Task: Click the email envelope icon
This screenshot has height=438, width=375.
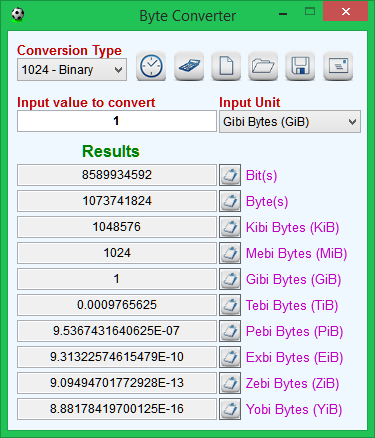Action: [338, 66]
